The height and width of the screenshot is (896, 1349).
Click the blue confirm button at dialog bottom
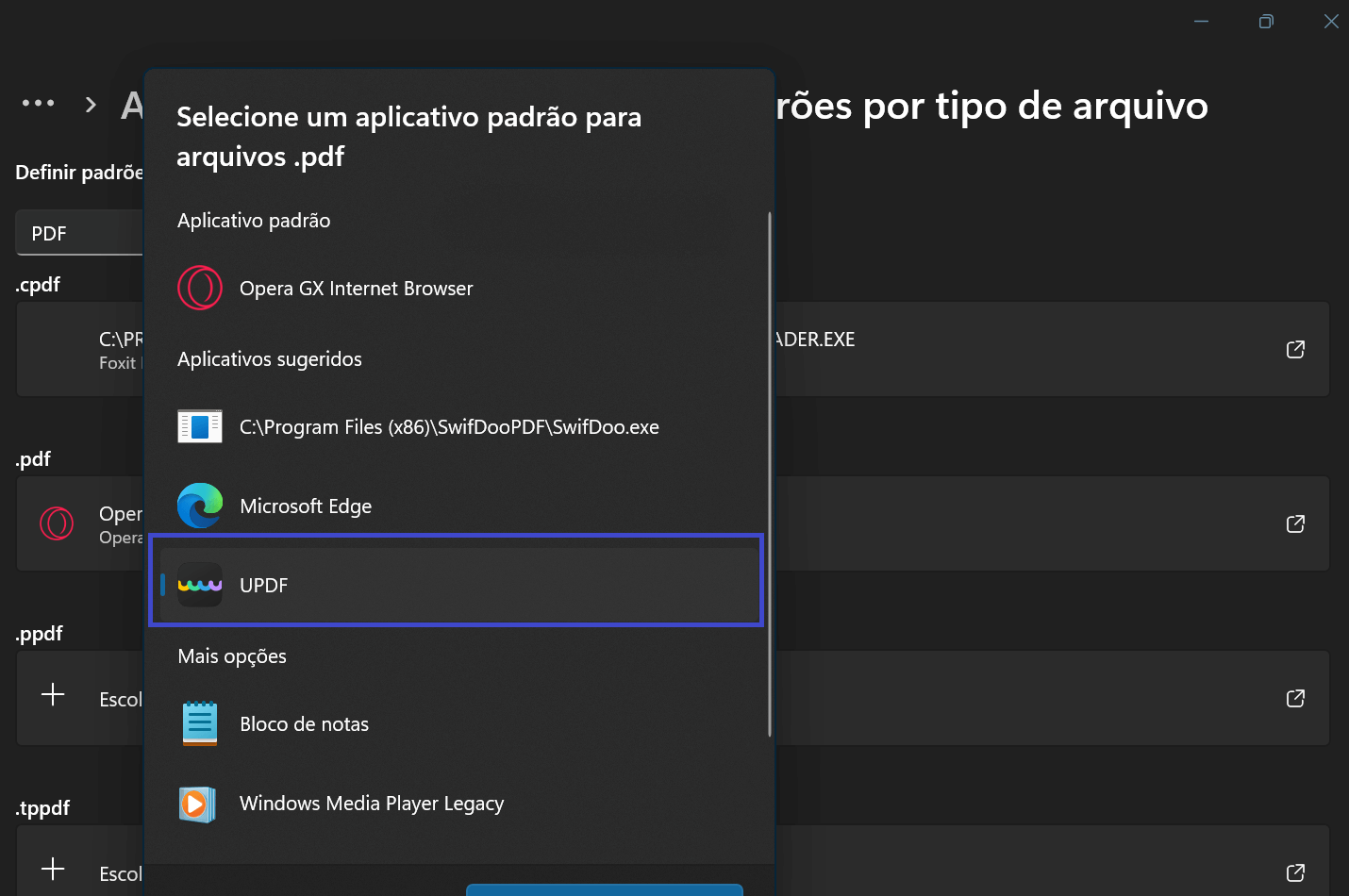click(605, 889)
